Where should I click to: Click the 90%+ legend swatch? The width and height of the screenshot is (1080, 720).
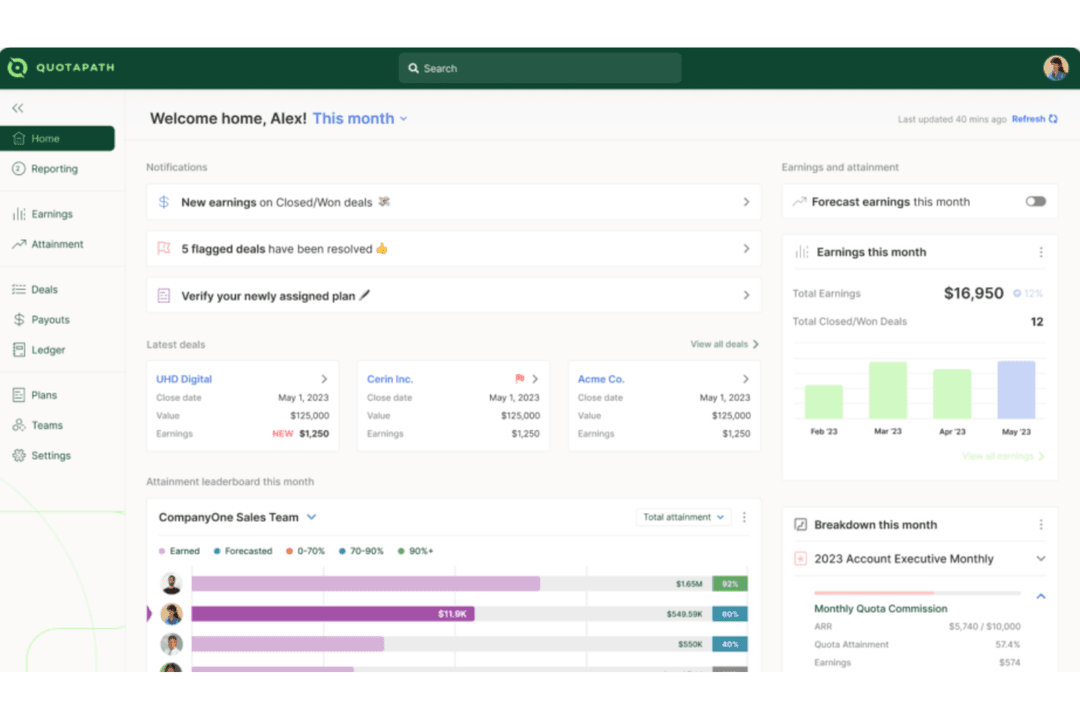click(401, 551)
